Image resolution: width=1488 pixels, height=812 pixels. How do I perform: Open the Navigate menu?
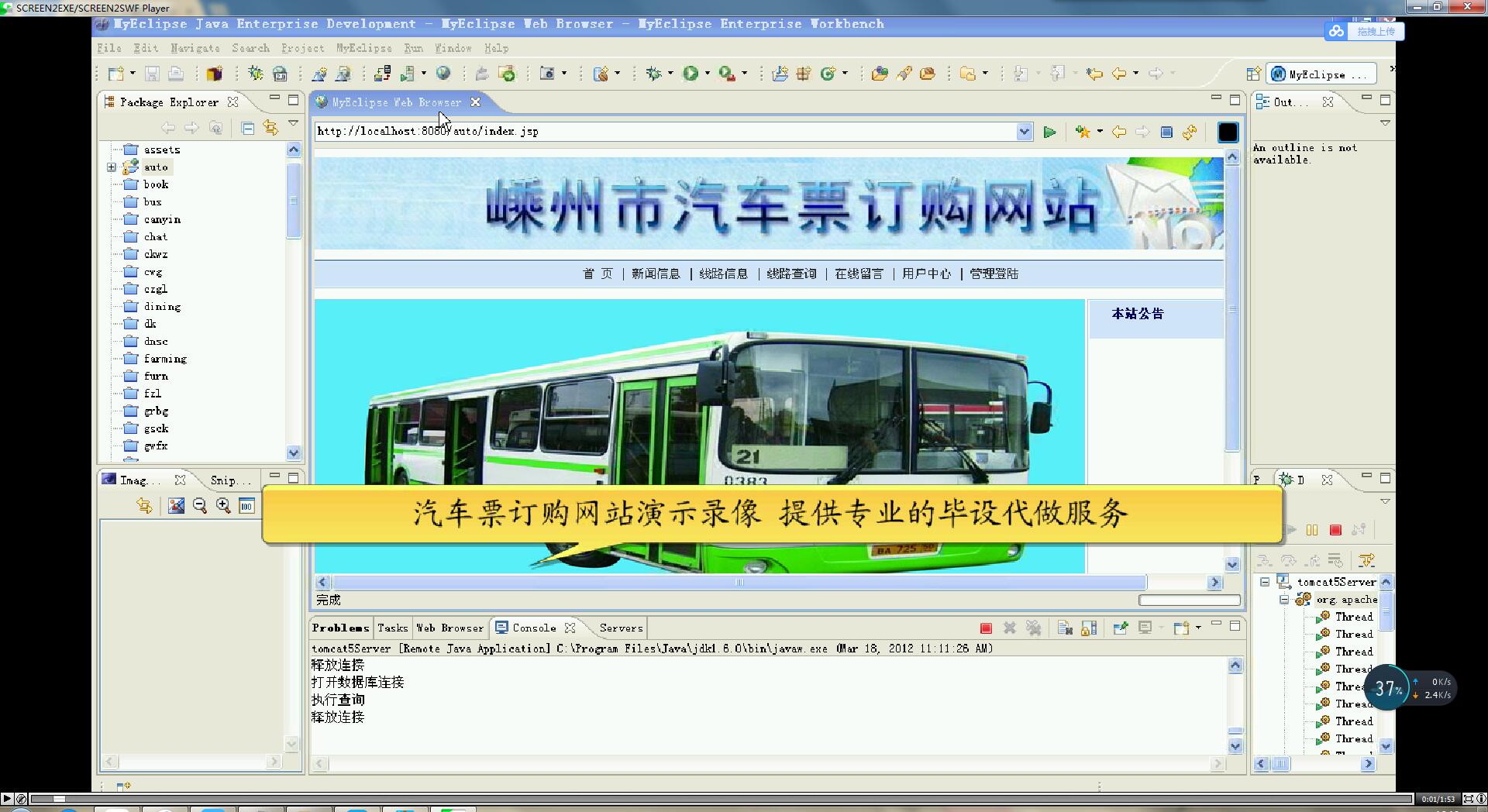pyautogui.click(x=195, y=48)
